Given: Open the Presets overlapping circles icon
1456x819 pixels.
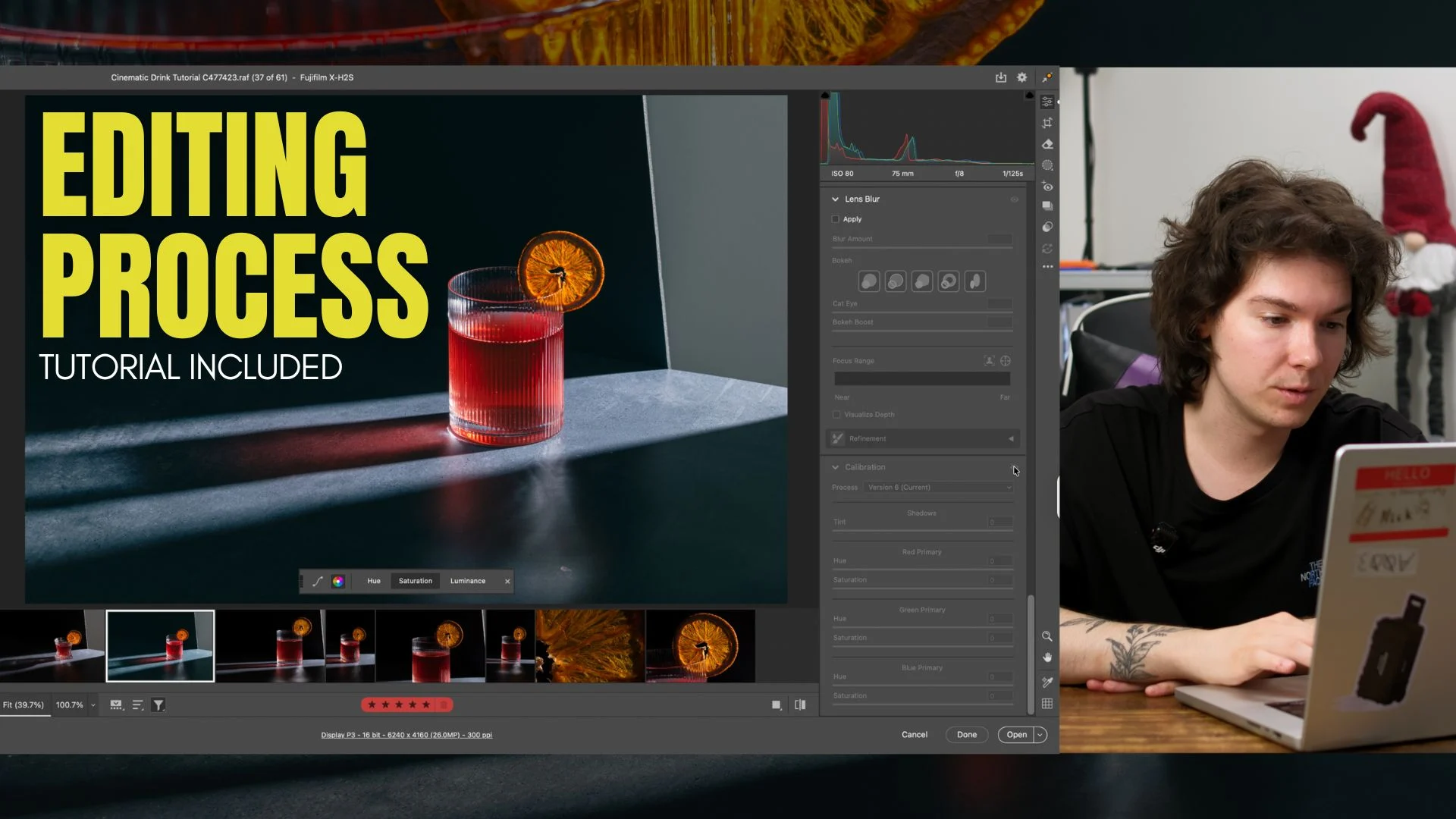Looking at the screenshot, I should pyautogui.click(x=1047, y=227).
